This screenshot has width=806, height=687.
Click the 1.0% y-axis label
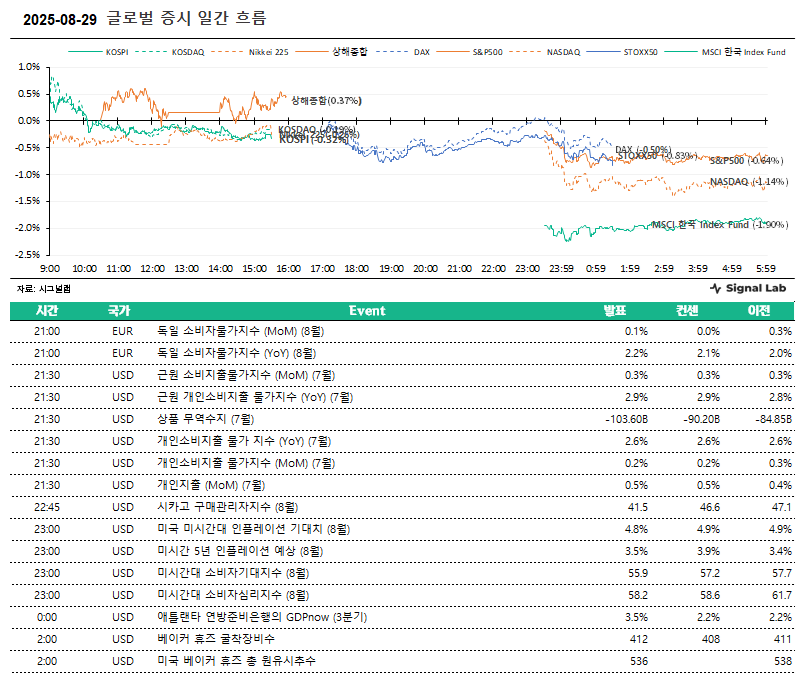tap(29, 67)
